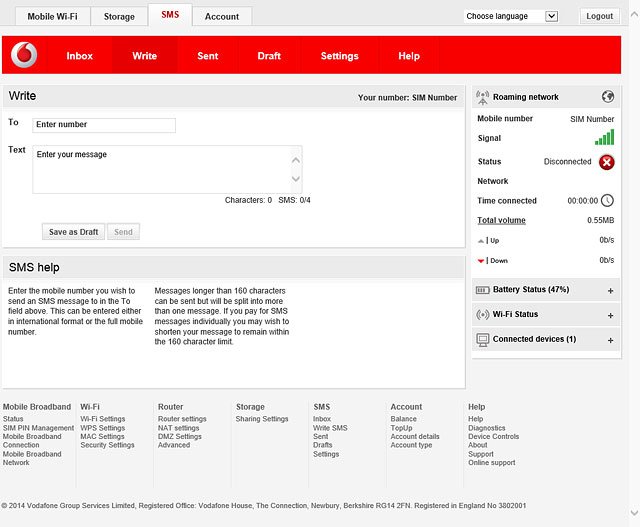Open the Security Settings footer link
This screenshot has height=527, width=640.
[107, 445]
